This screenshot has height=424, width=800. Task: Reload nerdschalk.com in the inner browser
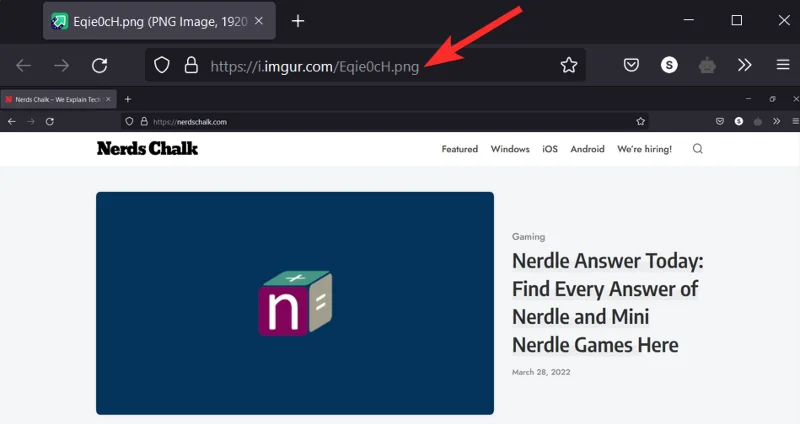pos(49,121)
